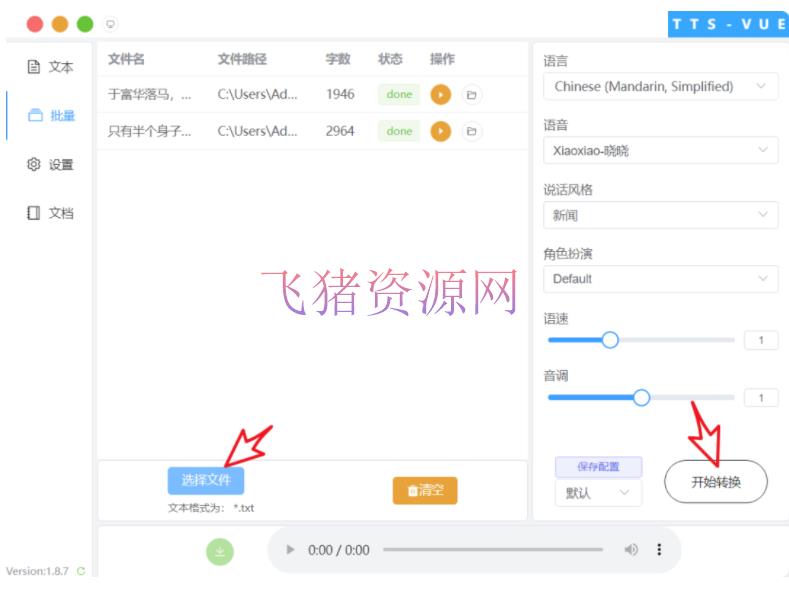
Task: Expand the 语言 language dropdown
Action: [661, 87]
